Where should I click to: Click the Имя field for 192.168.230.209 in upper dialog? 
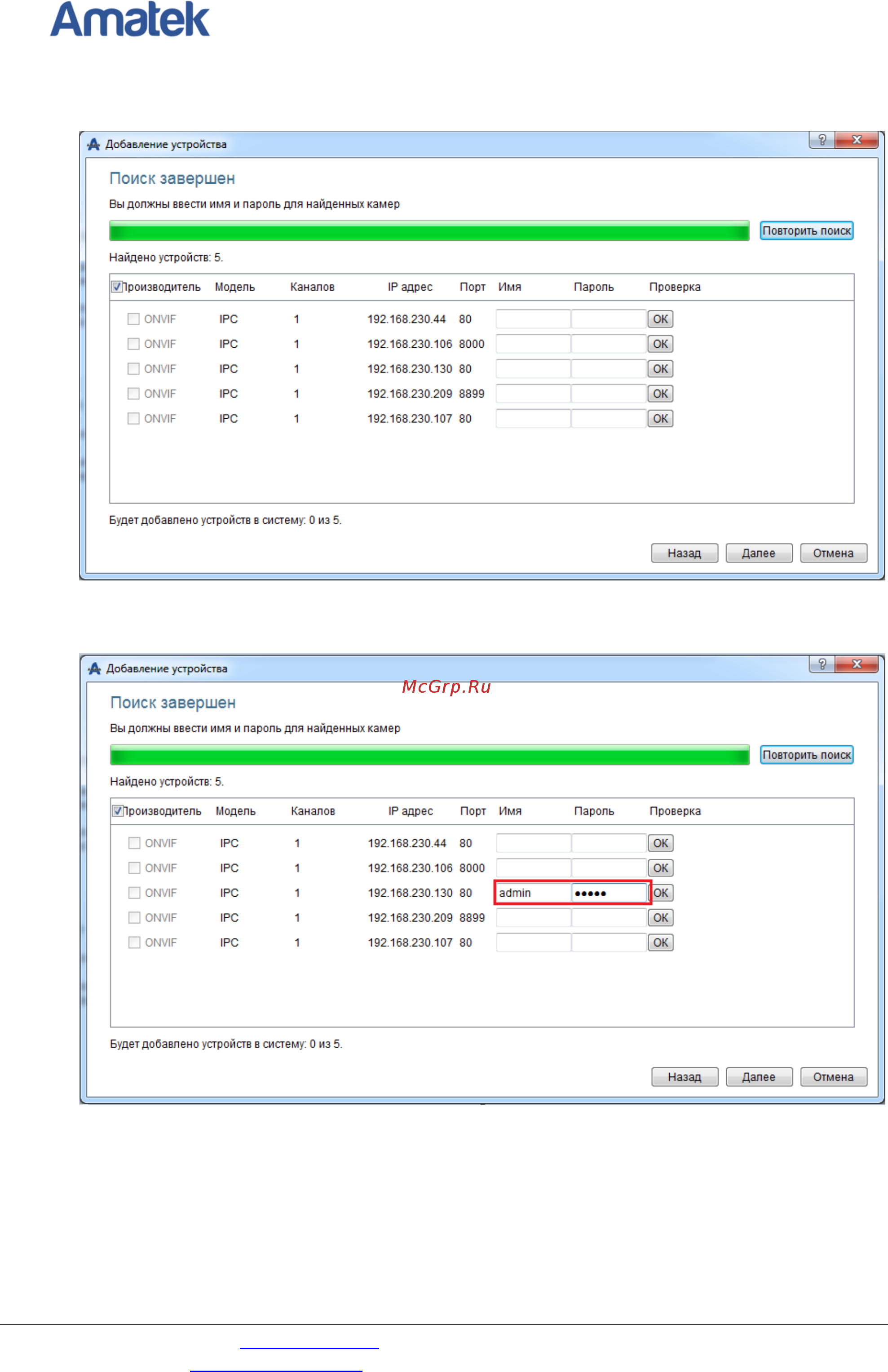pos(533,393)
